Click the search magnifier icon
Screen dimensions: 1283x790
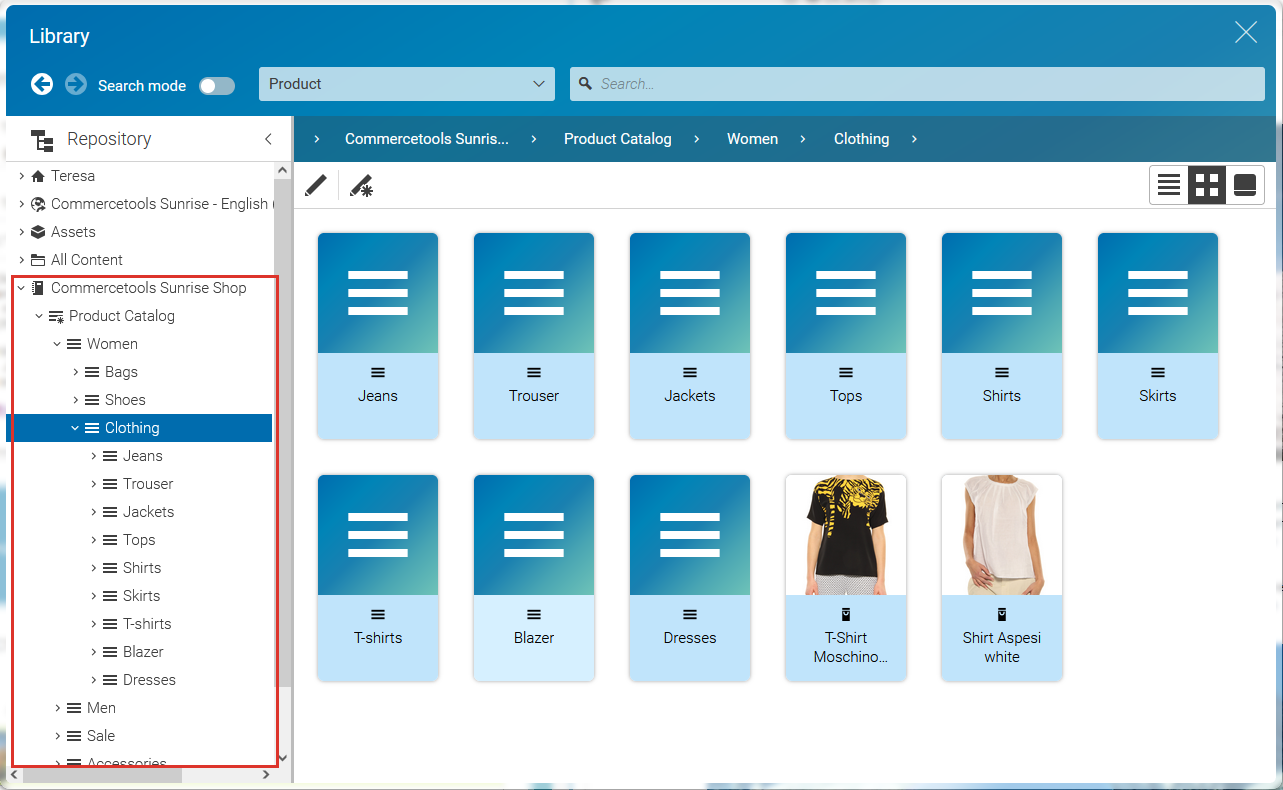(586, 84)
